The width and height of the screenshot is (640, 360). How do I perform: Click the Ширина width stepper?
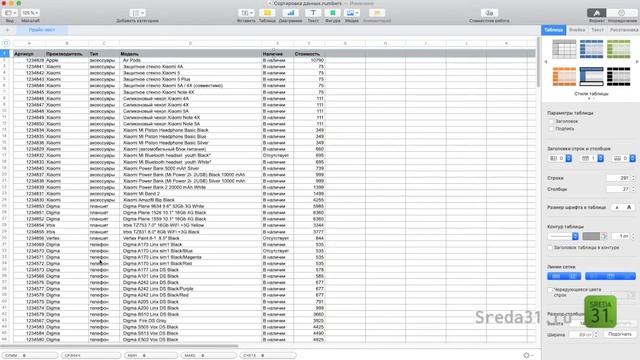pos(596,335)
